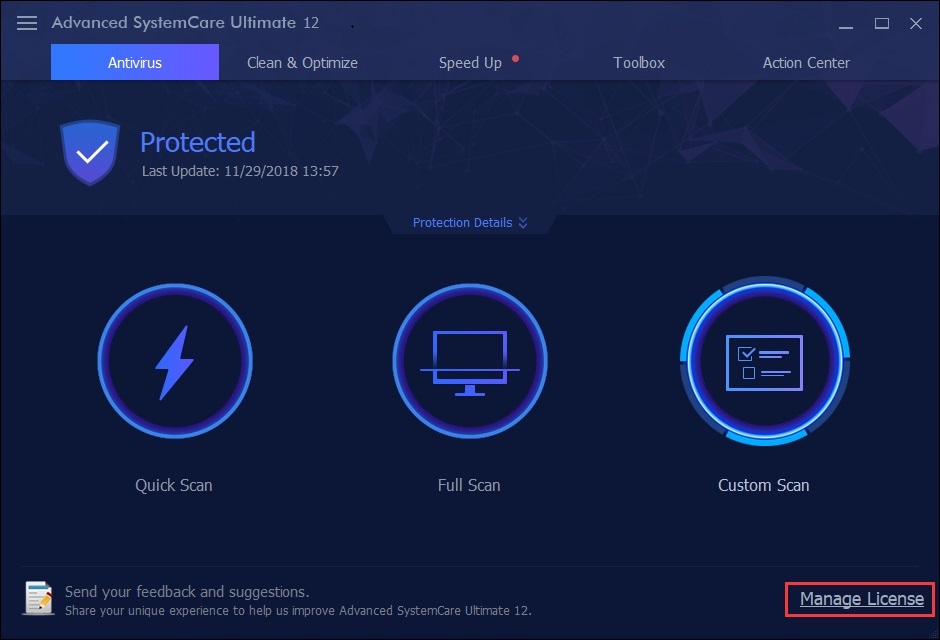Open the Action Center tab
940x640 pixels.
806,62
